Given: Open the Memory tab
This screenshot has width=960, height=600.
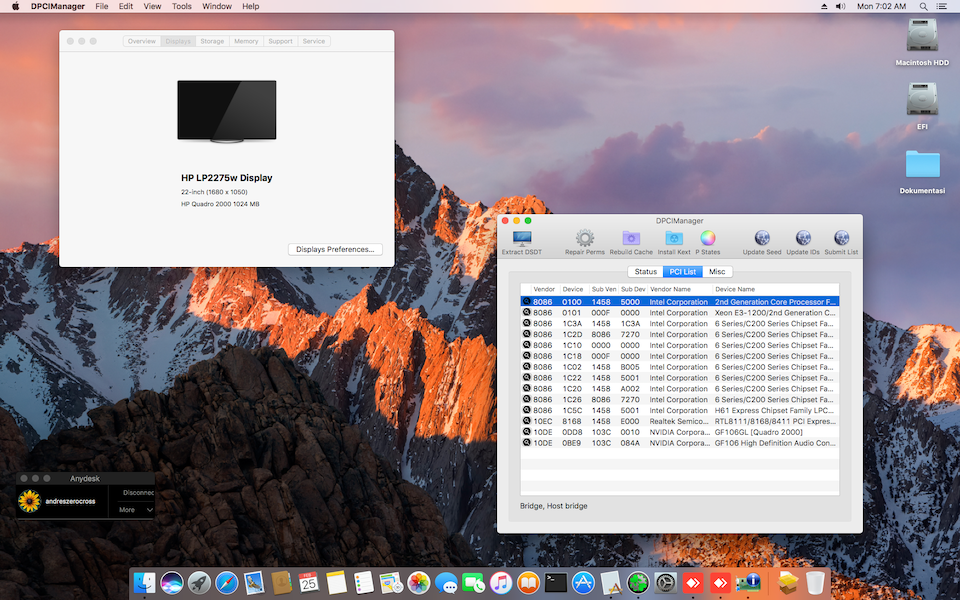Looking at the screenshot, I should [x=246, y=41].
